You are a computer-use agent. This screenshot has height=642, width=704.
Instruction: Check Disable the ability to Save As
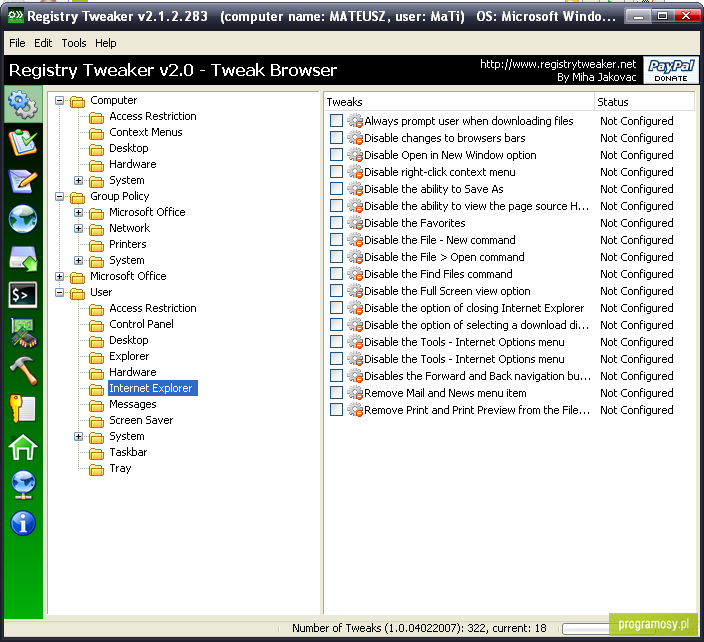pyautogui.click(x=336, y=189)
